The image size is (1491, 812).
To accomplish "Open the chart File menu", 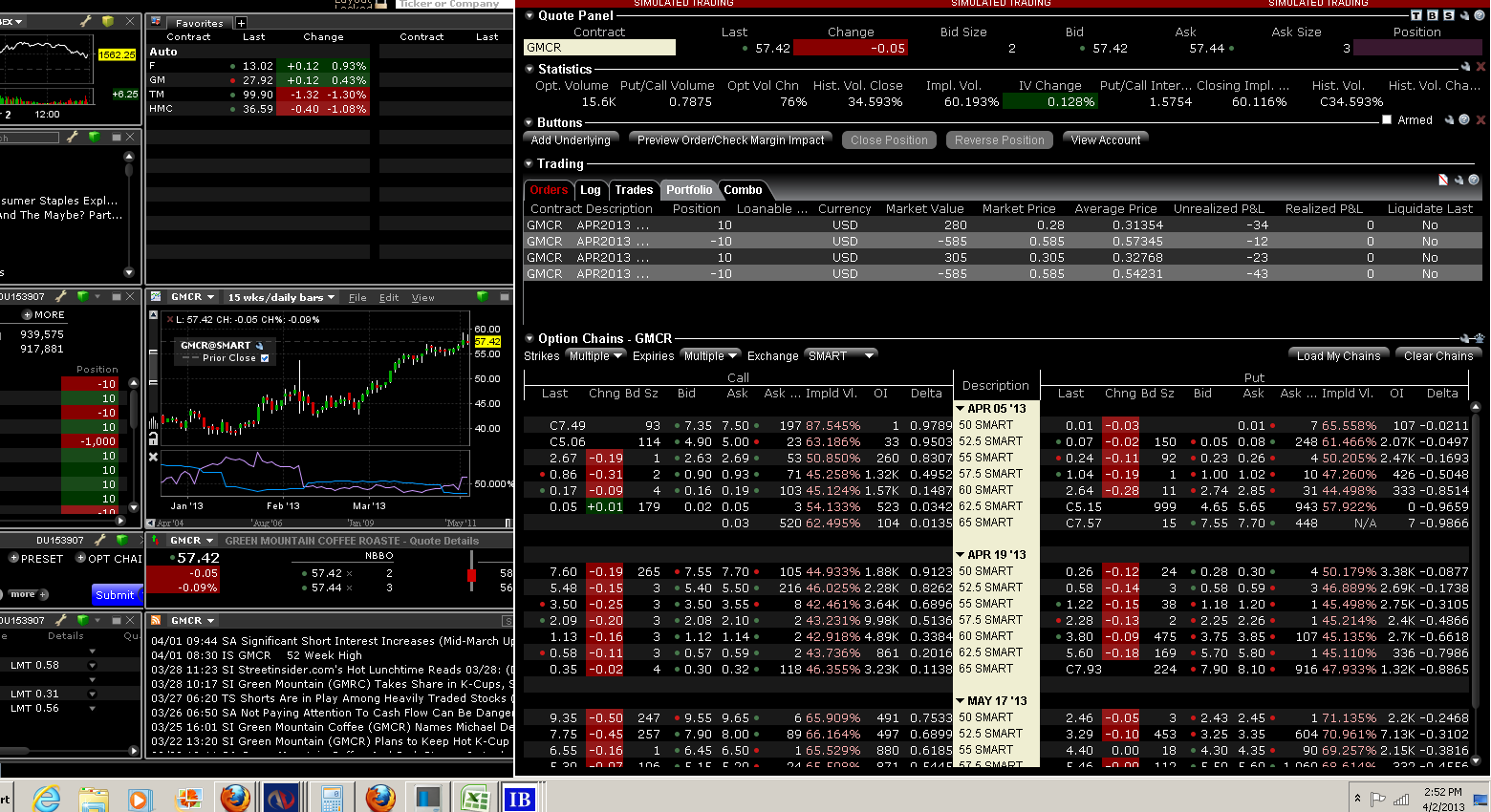I will 357,298.
